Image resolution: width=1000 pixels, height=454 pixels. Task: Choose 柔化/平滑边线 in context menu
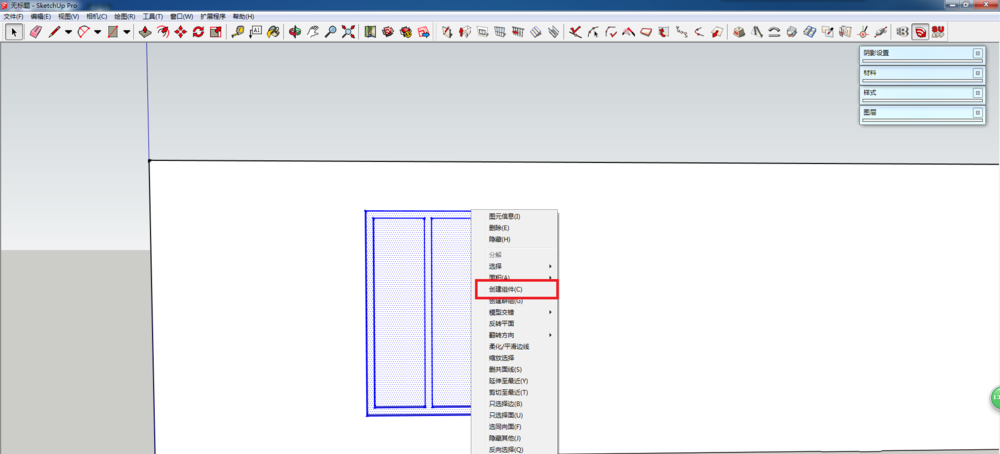click(x=515, y=347)
